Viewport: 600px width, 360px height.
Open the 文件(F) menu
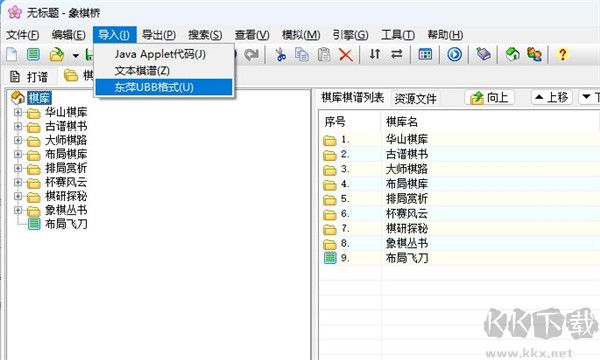click(x=23, y=35)
